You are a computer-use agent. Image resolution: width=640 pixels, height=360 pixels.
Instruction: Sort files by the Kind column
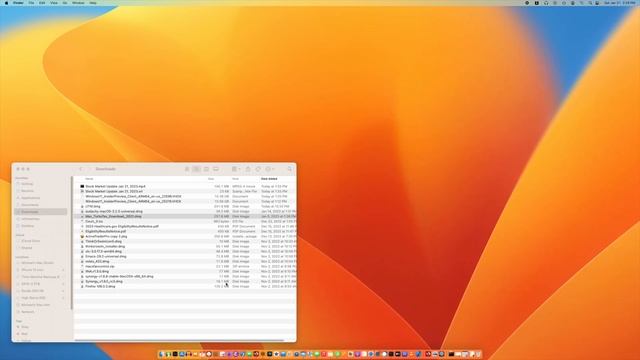(236, 179)
